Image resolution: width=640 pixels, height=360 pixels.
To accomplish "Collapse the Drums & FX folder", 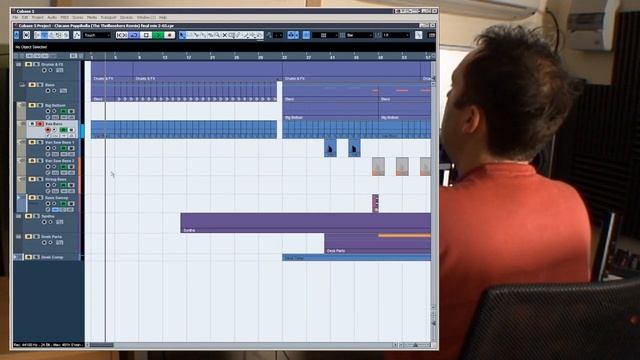I will (18, 64).
